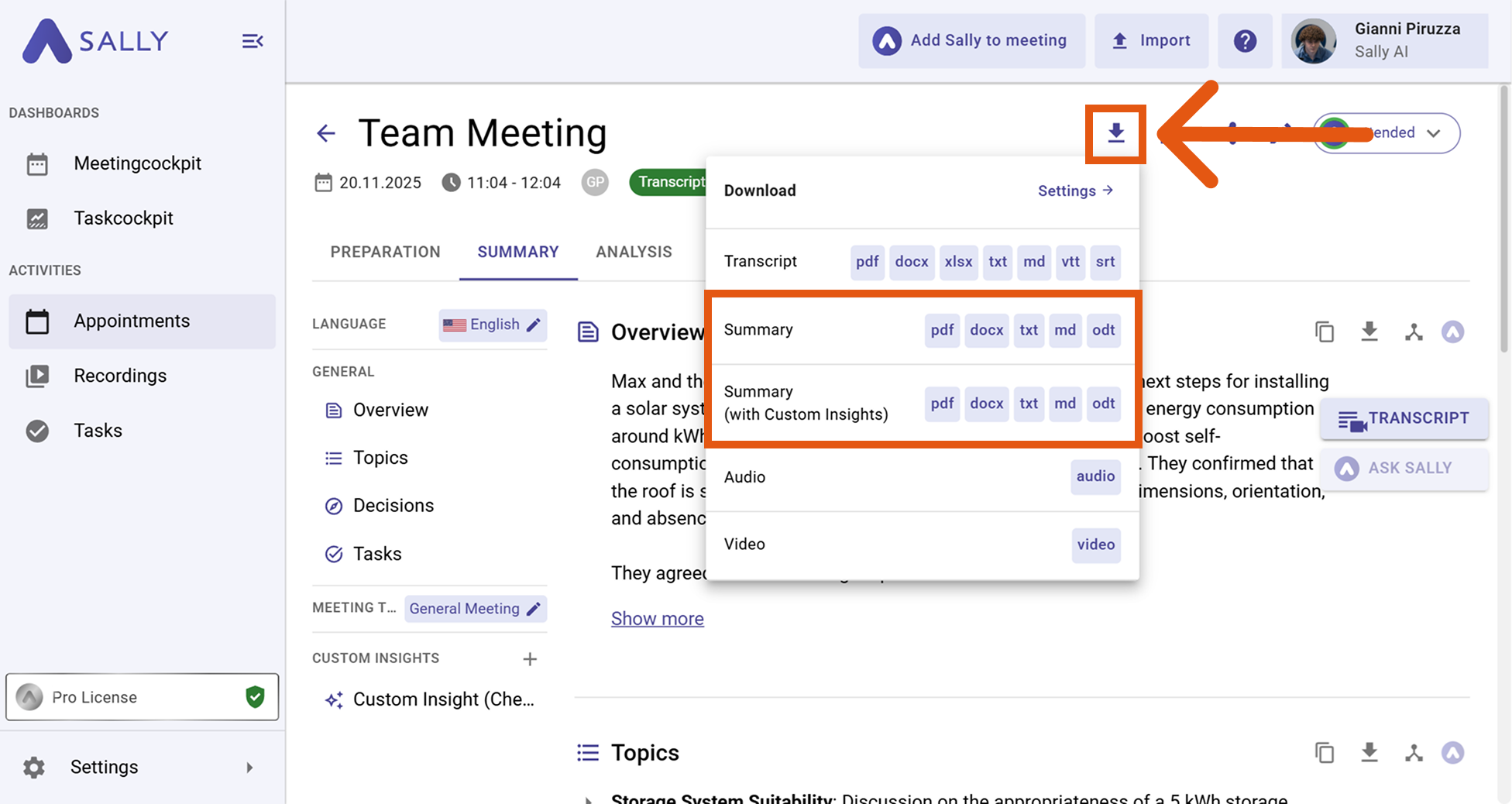Download the Summary as pdf
Viewport: 1512px width, 804px height.
[942, 330]
